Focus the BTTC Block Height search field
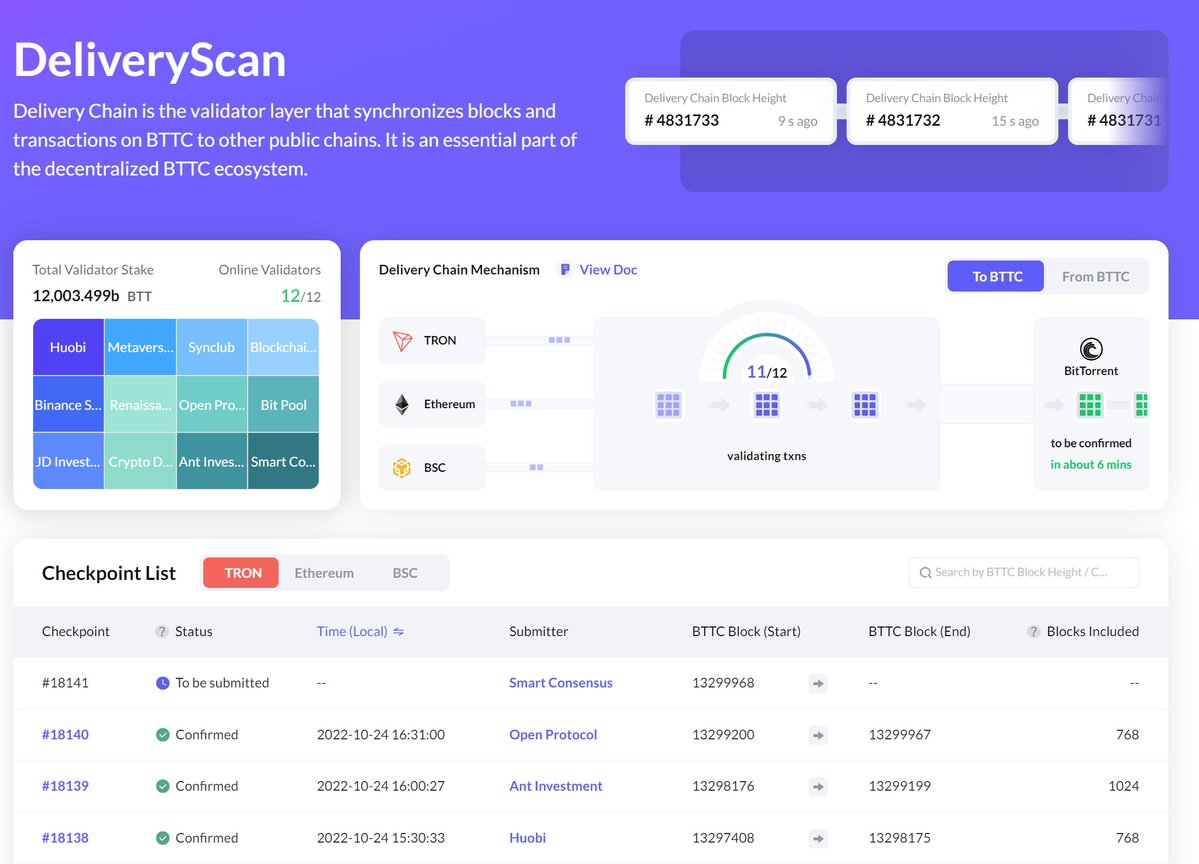 [1024, 573]
